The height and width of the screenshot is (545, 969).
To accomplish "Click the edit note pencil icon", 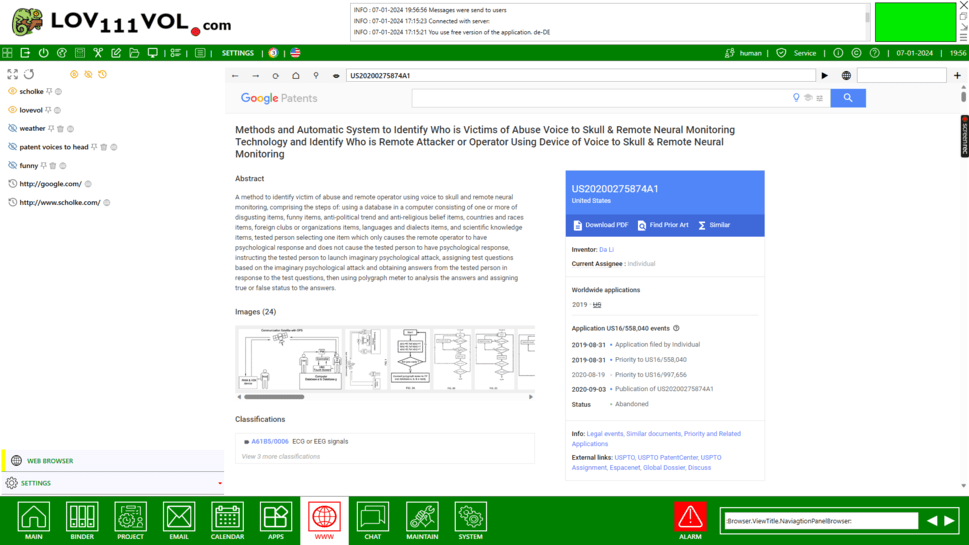I will click(116, 53).
